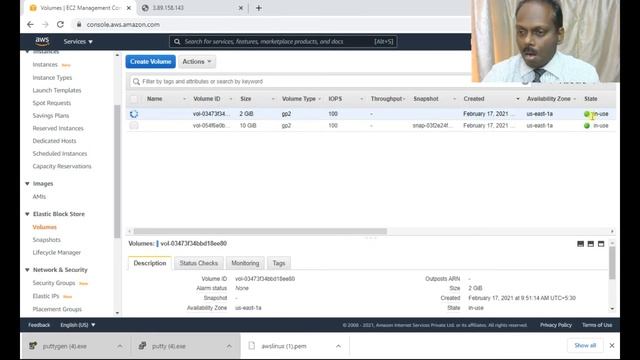
Task: Open the Actions dropdown button
Action: pos(197,62)
